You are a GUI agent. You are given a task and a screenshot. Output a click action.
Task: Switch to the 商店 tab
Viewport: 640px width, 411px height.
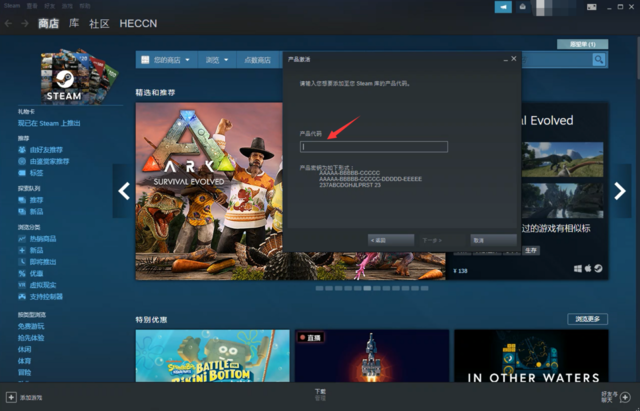point(49,24)
